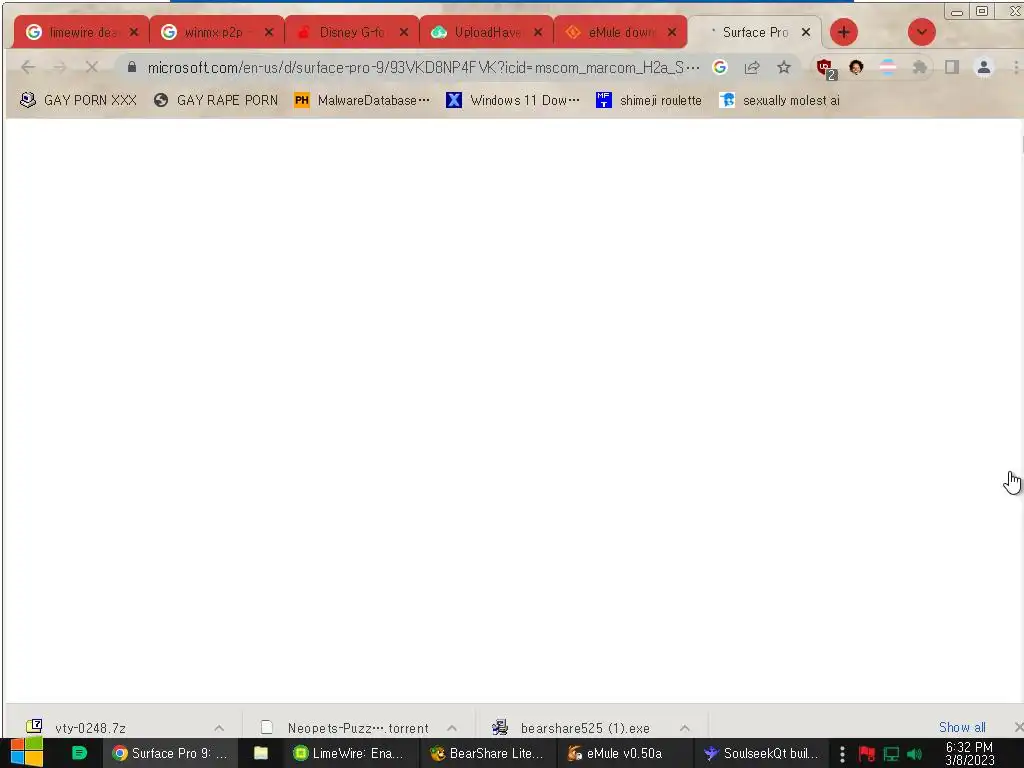Screen dimensions: 1024x768
Task: Open the MalwareDatabase bookmark
Action: pos(362,100)
